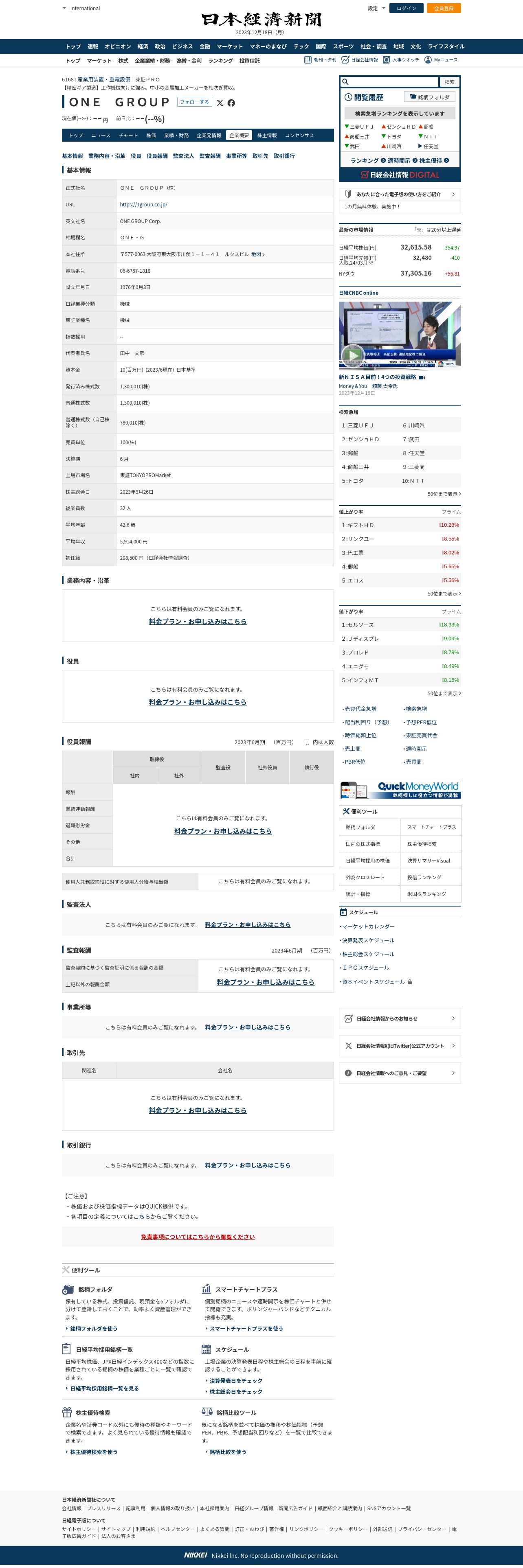
Task: Click 料金プラン link under 業務内容・沿革
Action: pyautogui.click(x=198, y=622)
